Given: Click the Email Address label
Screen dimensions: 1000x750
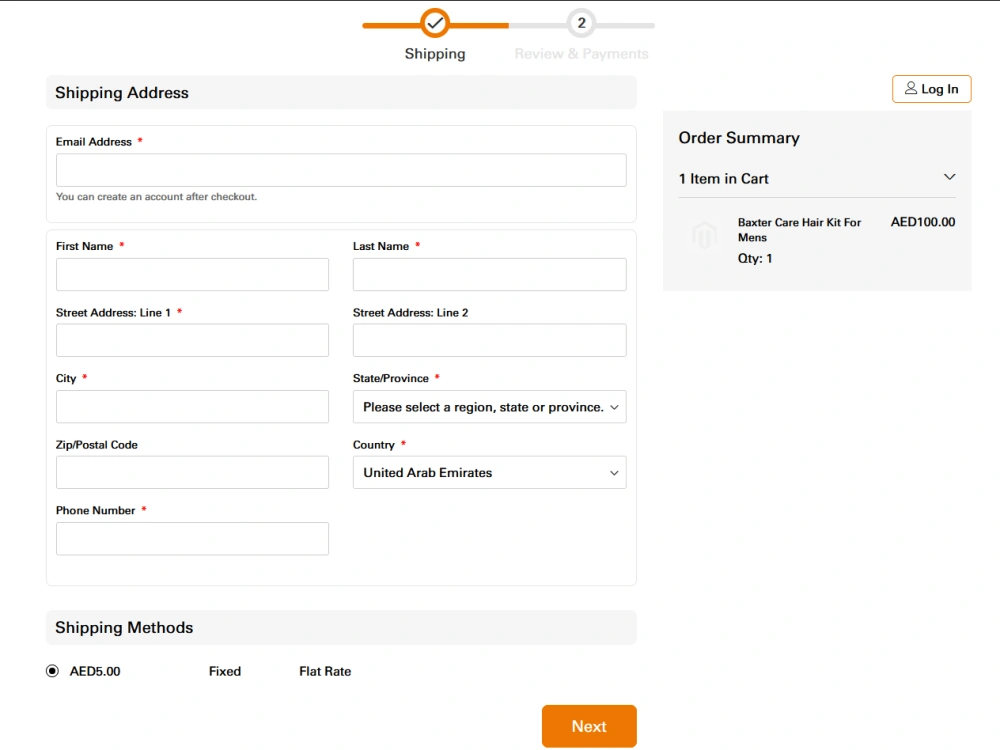Looking at the screenshot, I should point(94,142).
